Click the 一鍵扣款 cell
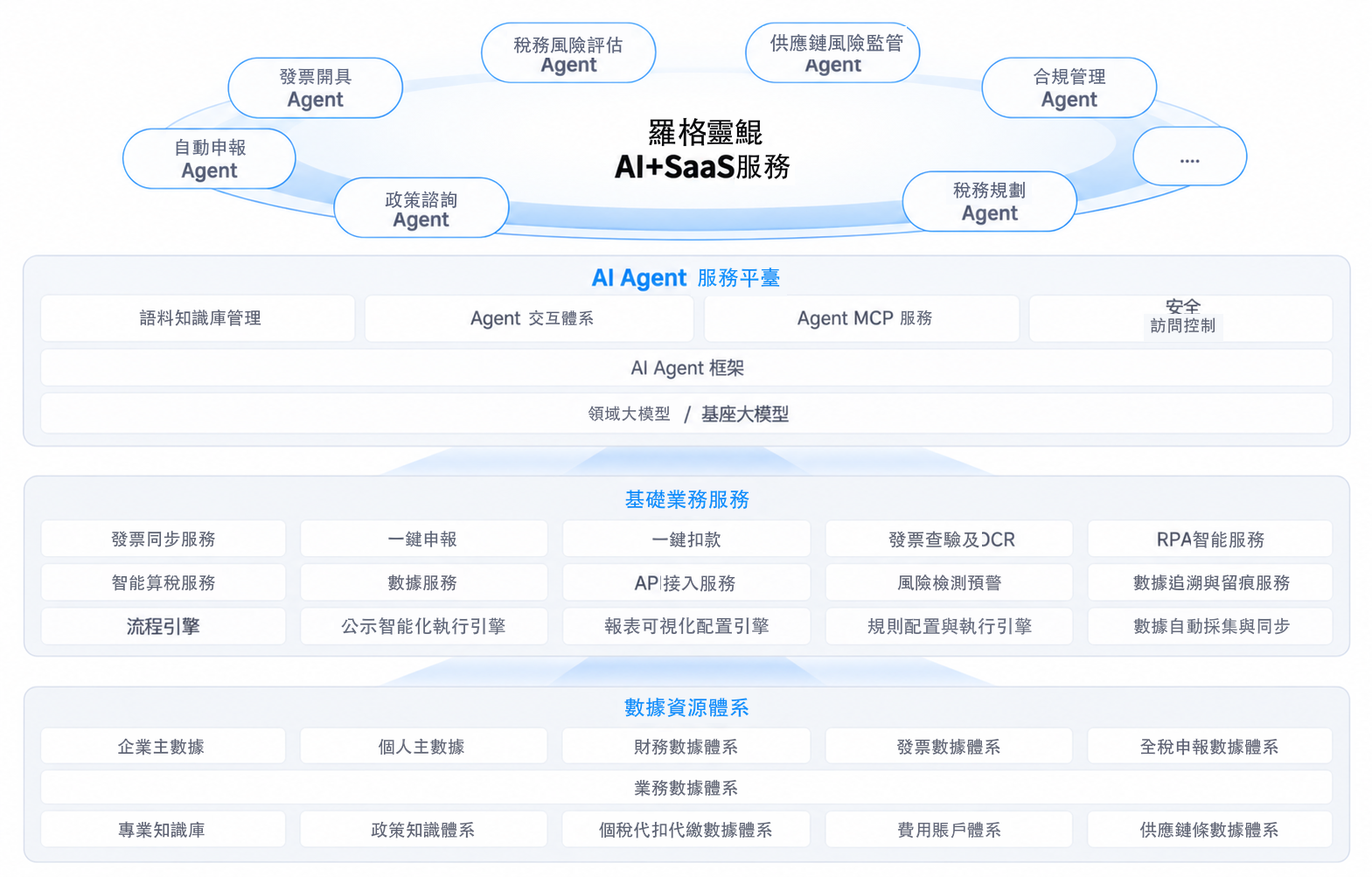The height and width of the screenshot is (877, 1372). point(686,539)
